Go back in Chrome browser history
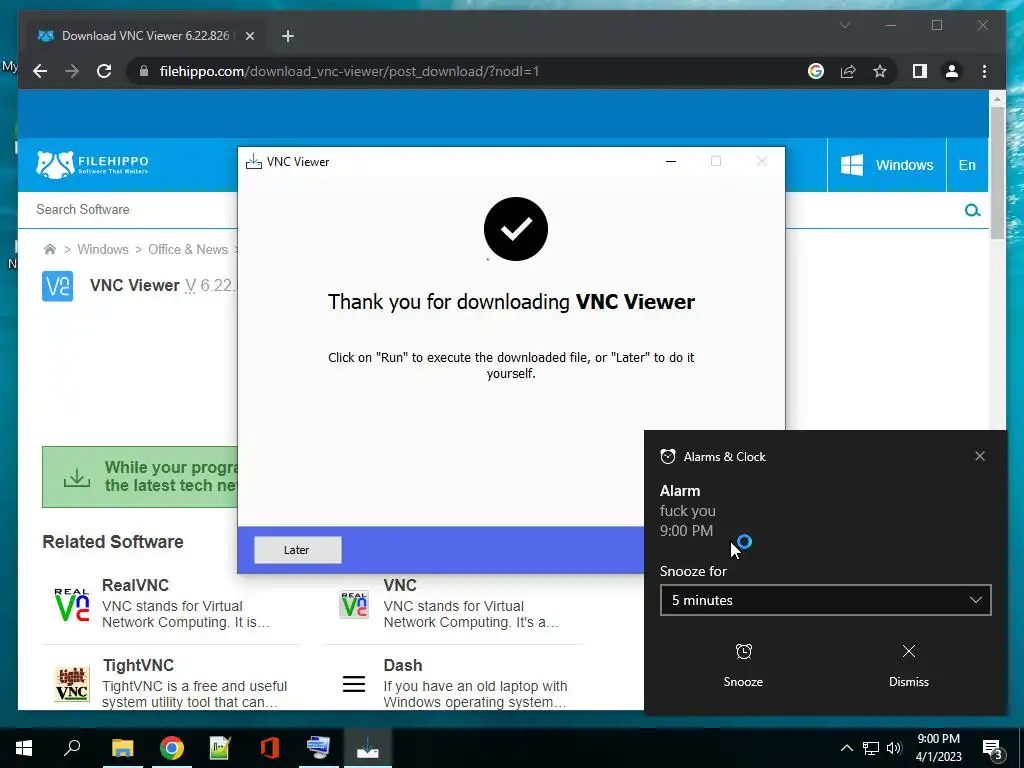Screen dimensions: 1024x768 40,71
